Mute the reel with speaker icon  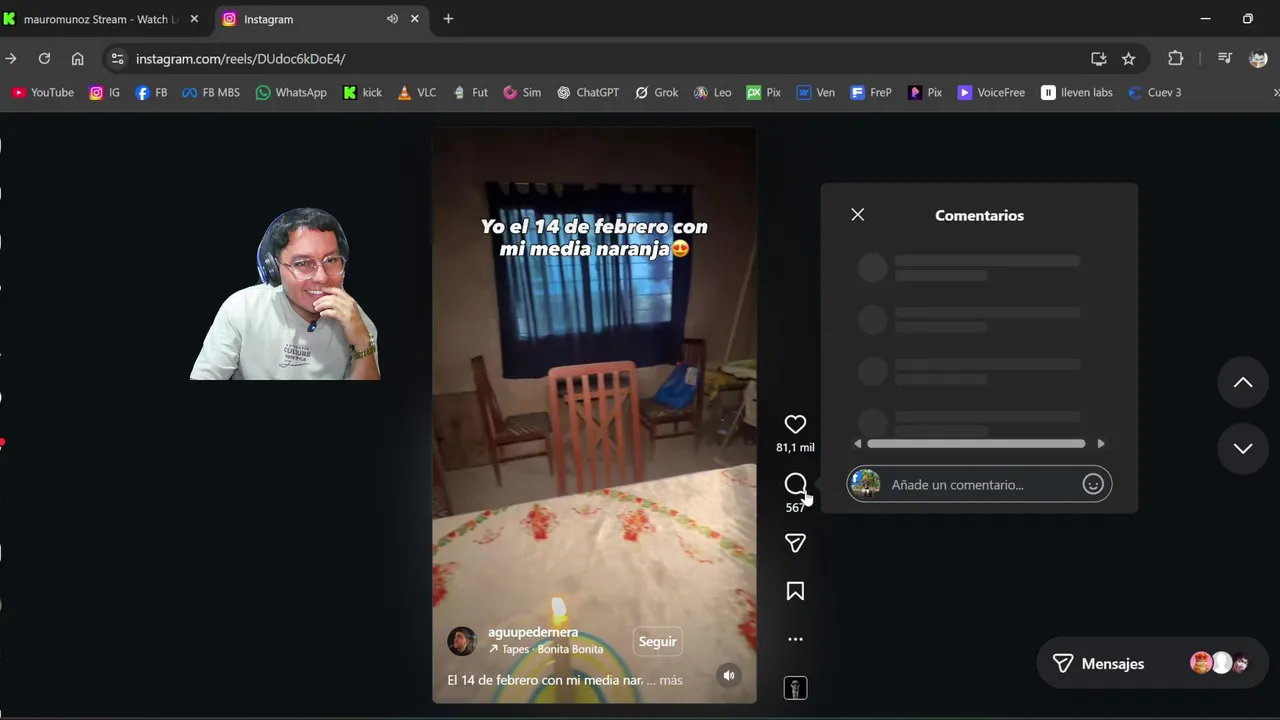pyautogui.click(x=729, y=675)
